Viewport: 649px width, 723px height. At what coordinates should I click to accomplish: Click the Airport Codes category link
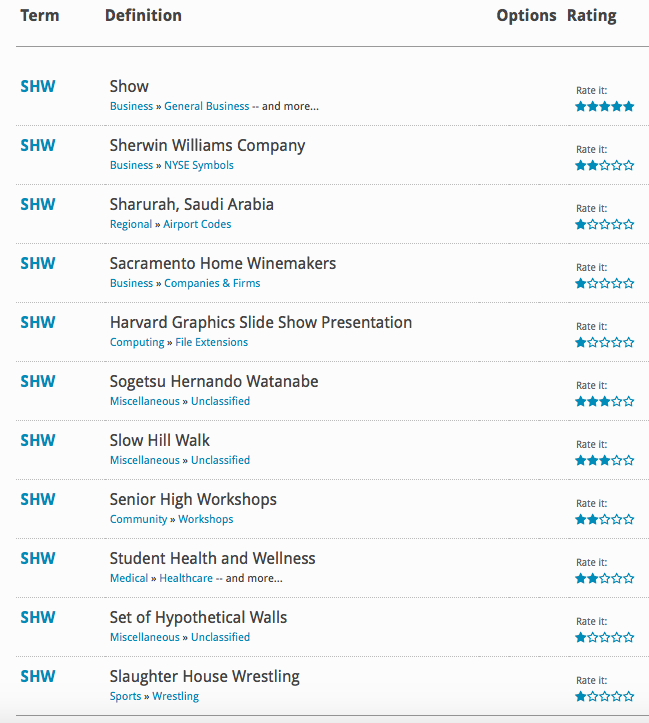point(197,225)
